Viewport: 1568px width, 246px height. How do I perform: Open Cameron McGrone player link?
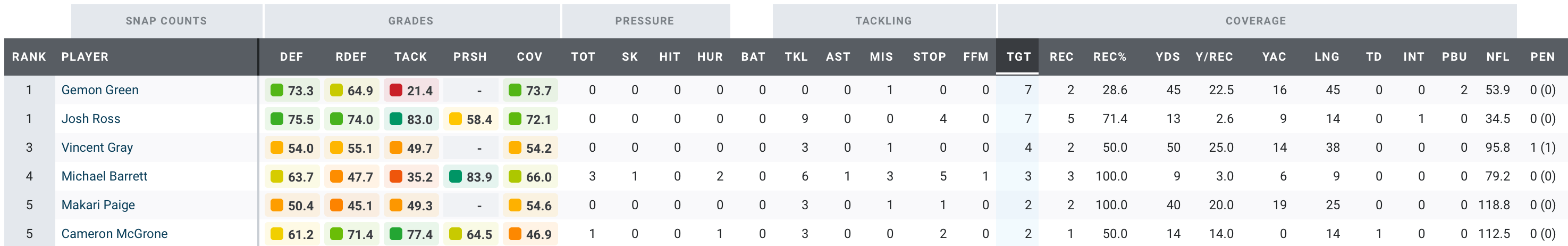point(114,233)
